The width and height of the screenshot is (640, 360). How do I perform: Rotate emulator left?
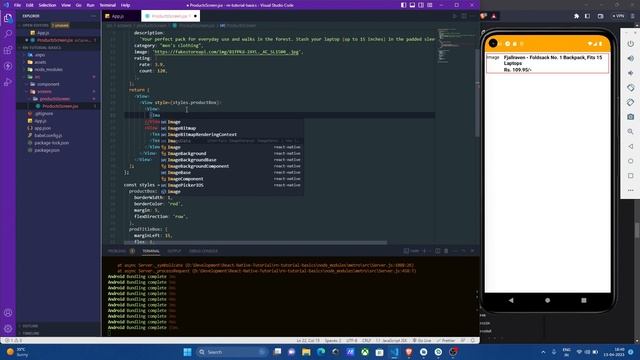(631, 88)
